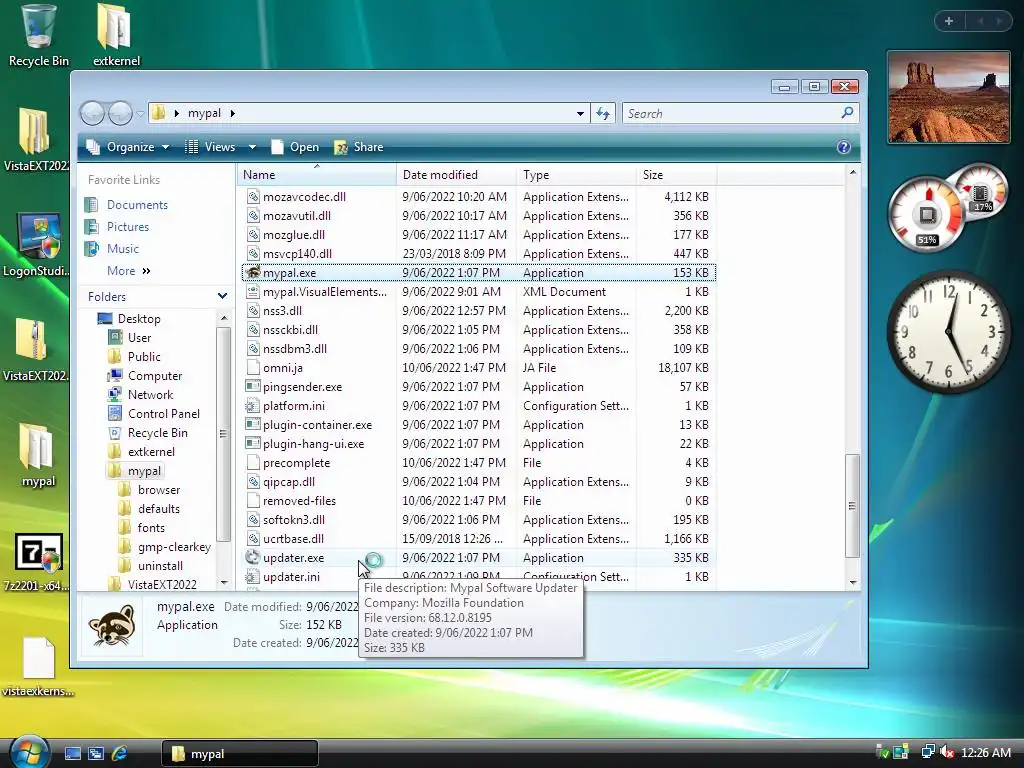
Task: Click the mypal.exe raccoon icon in list
Action: coord(253,273)
